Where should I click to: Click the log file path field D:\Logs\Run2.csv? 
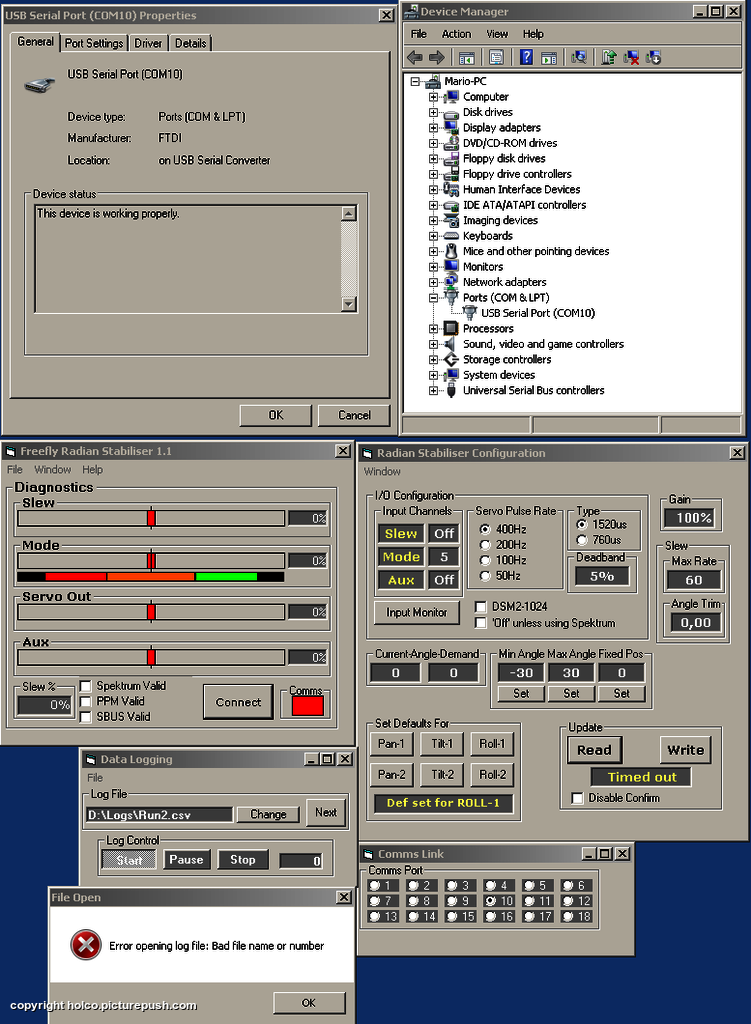[159, 814]
